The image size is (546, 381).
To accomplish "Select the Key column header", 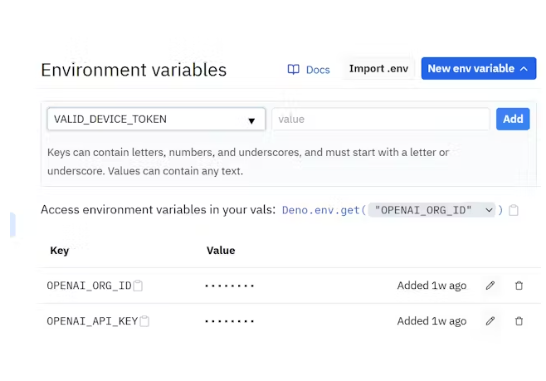I will click(60, 250).
